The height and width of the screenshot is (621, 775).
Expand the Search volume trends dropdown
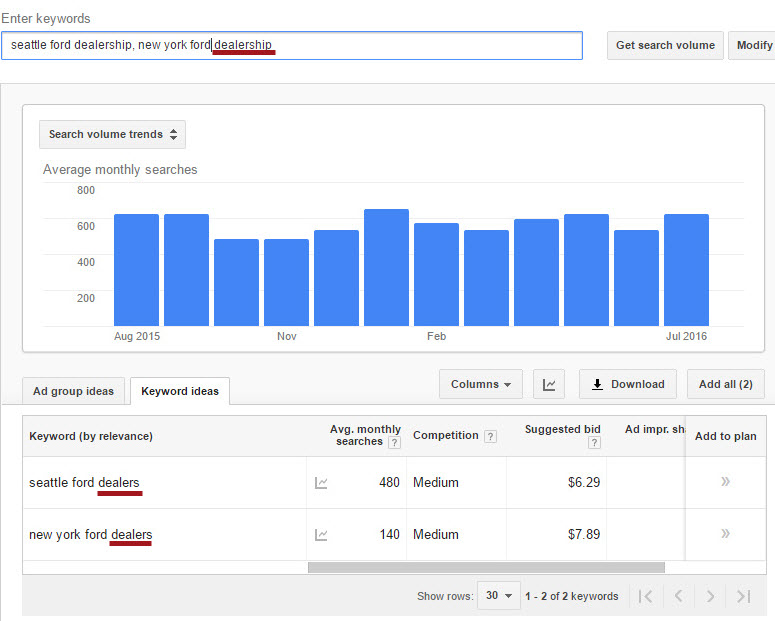pos(112,135)
